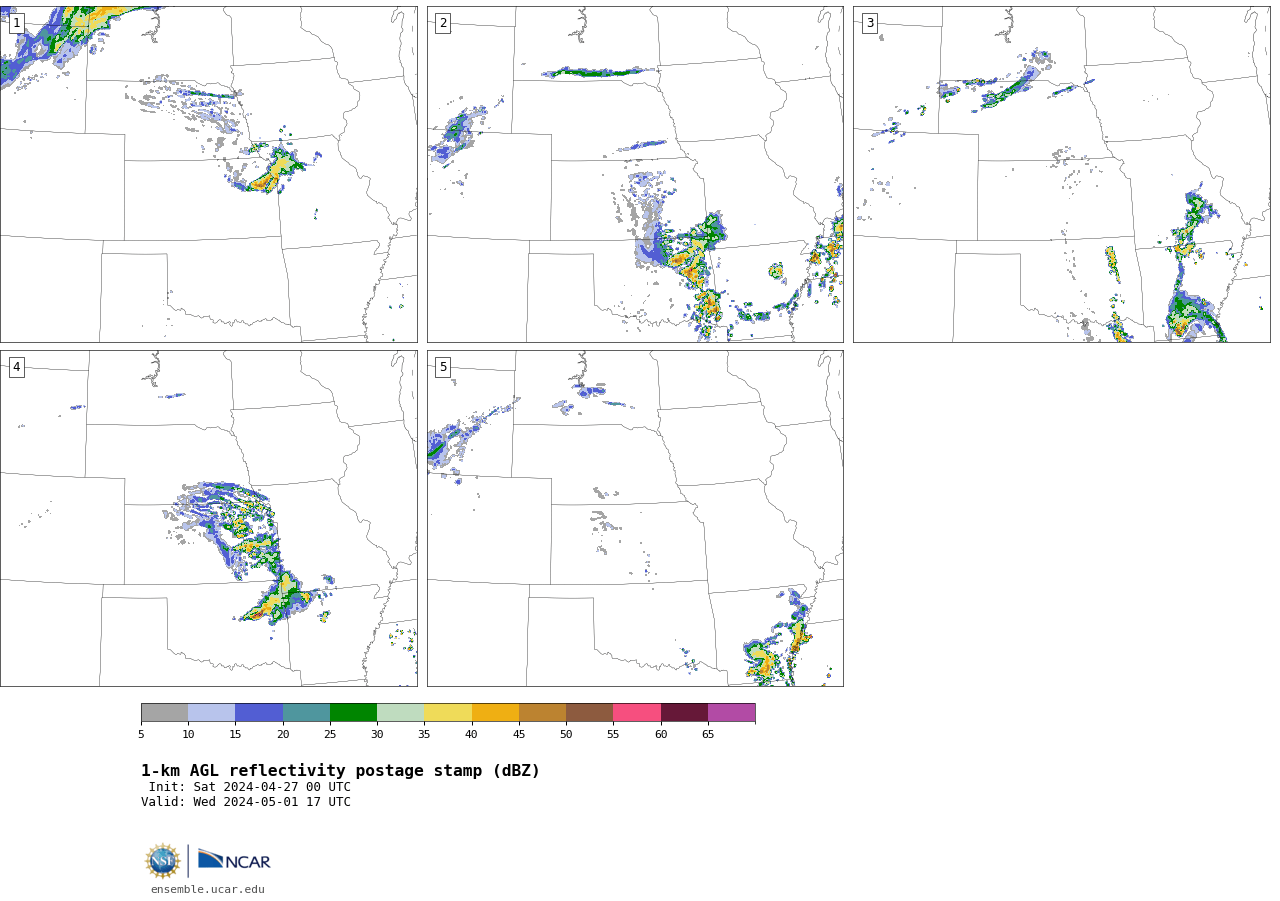
Task: Open ensemble member 5 reflectivity map
Action: pos(635,518)
